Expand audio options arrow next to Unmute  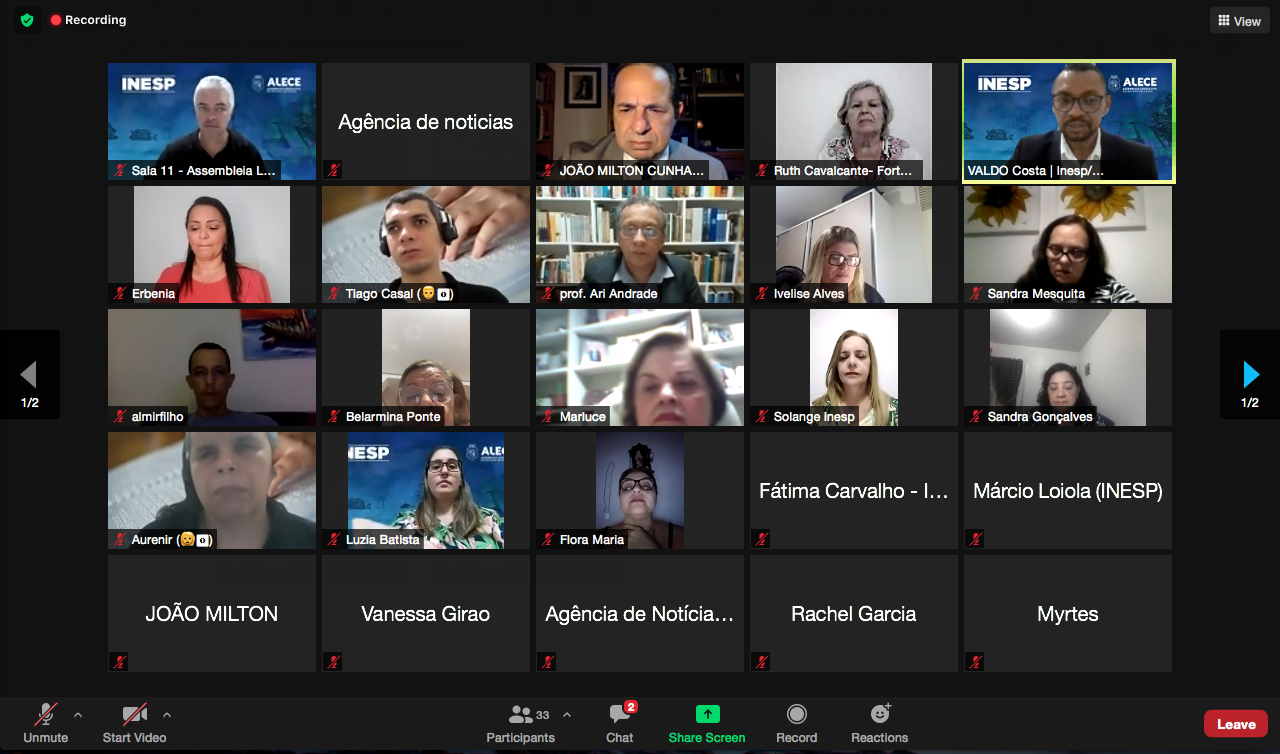pos(78,715)
